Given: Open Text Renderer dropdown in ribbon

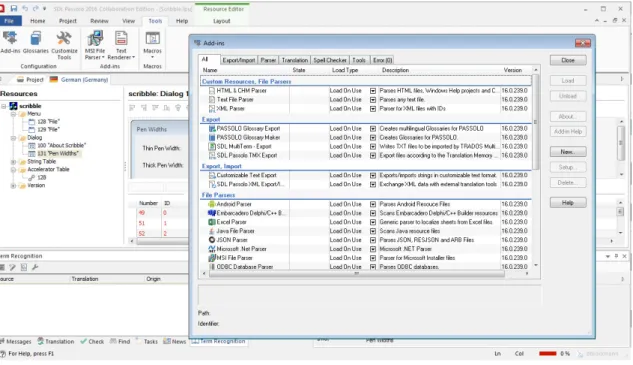Looking at the screenshot, I should 121,54.
